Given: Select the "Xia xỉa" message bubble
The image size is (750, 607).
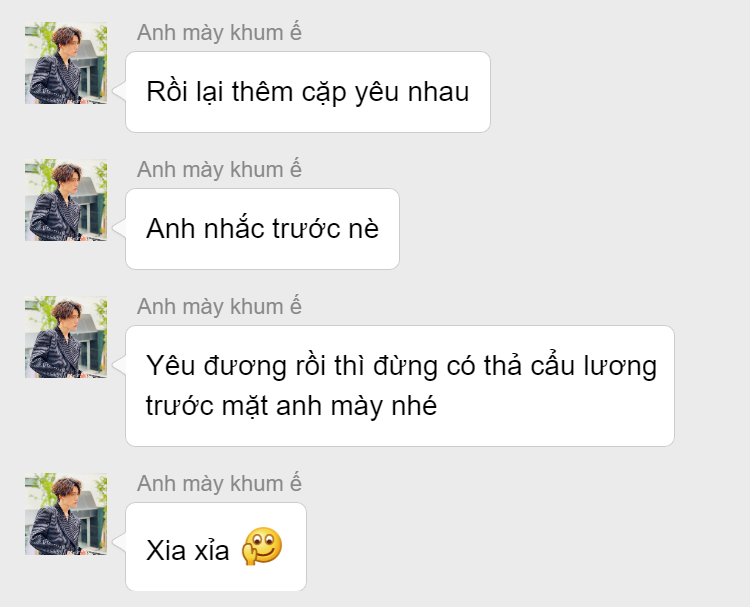Looking at the screenshot, I should [x=216, y=547].
